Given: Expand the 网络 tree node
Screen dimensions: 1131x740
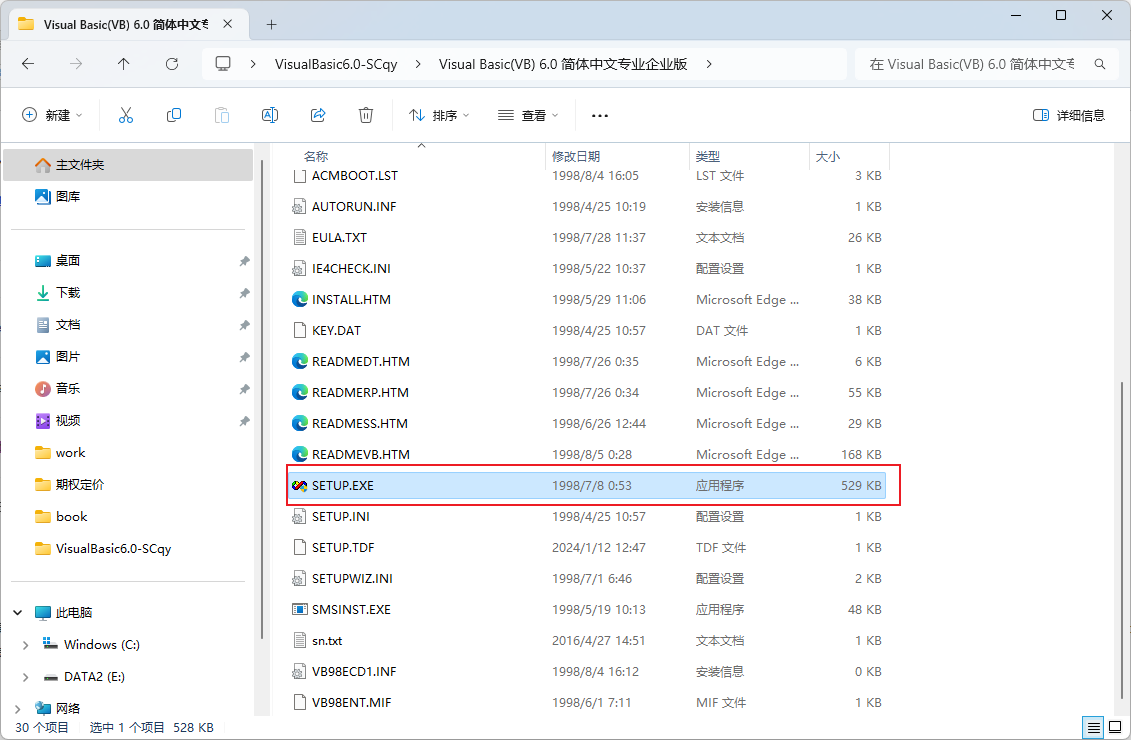Looking at the screenshot, I should click(x=18, y=708).
